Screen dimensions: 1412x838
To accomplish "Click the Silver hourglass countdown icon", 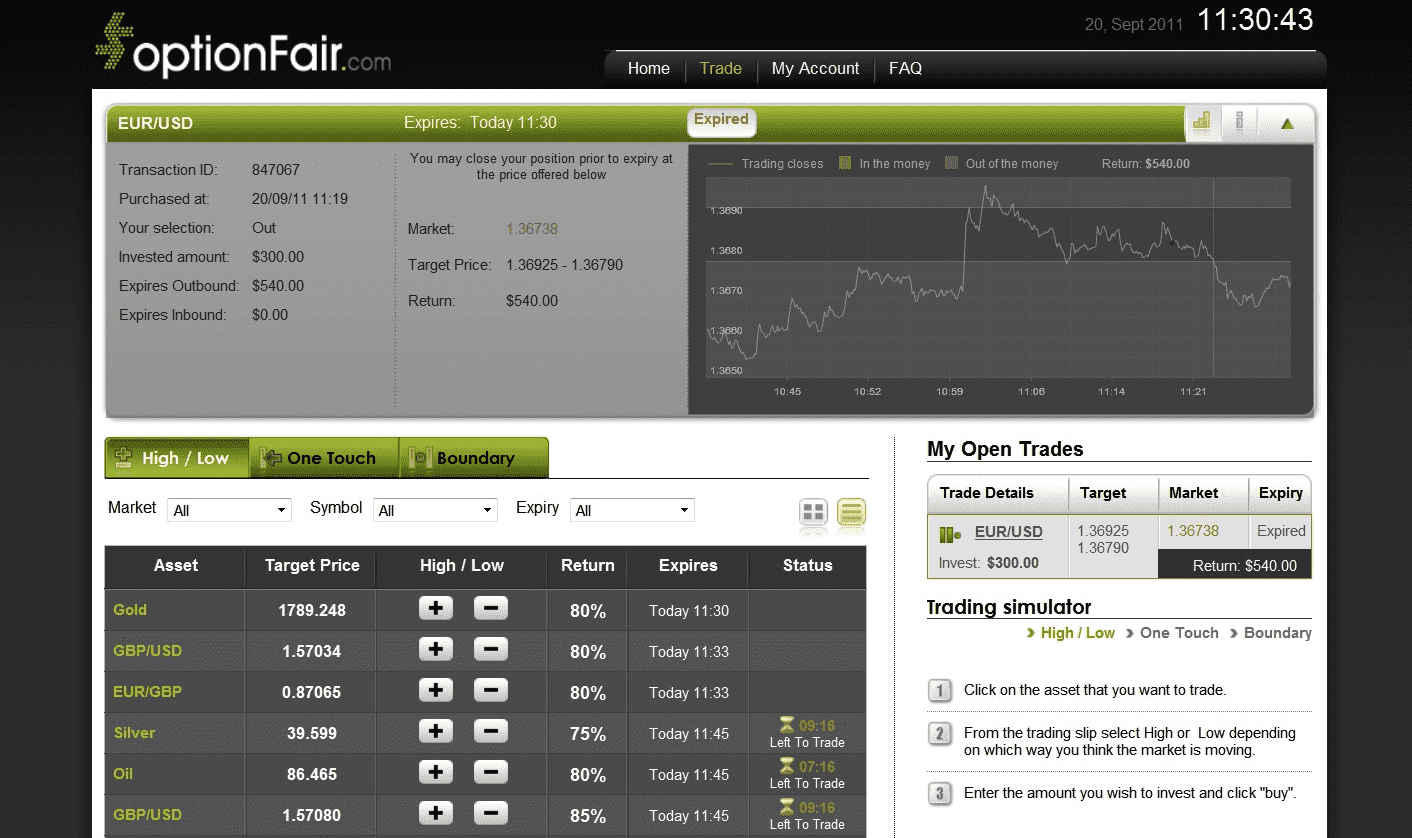I will coord(787,725).
